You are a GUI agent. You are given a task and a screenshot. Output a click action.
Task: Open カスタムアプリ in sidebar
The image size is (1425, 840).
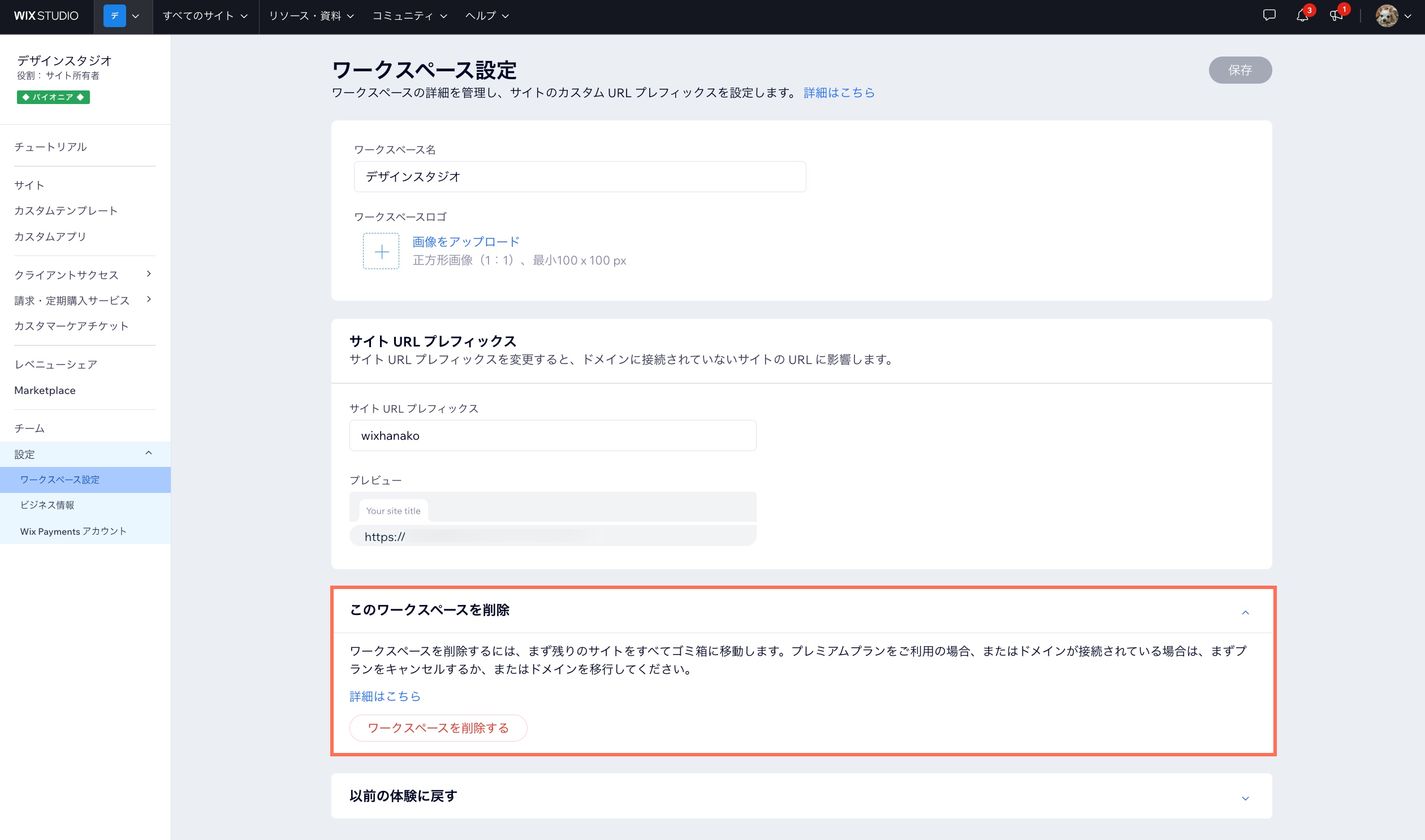pyautogui.click(x=50, y=237)
